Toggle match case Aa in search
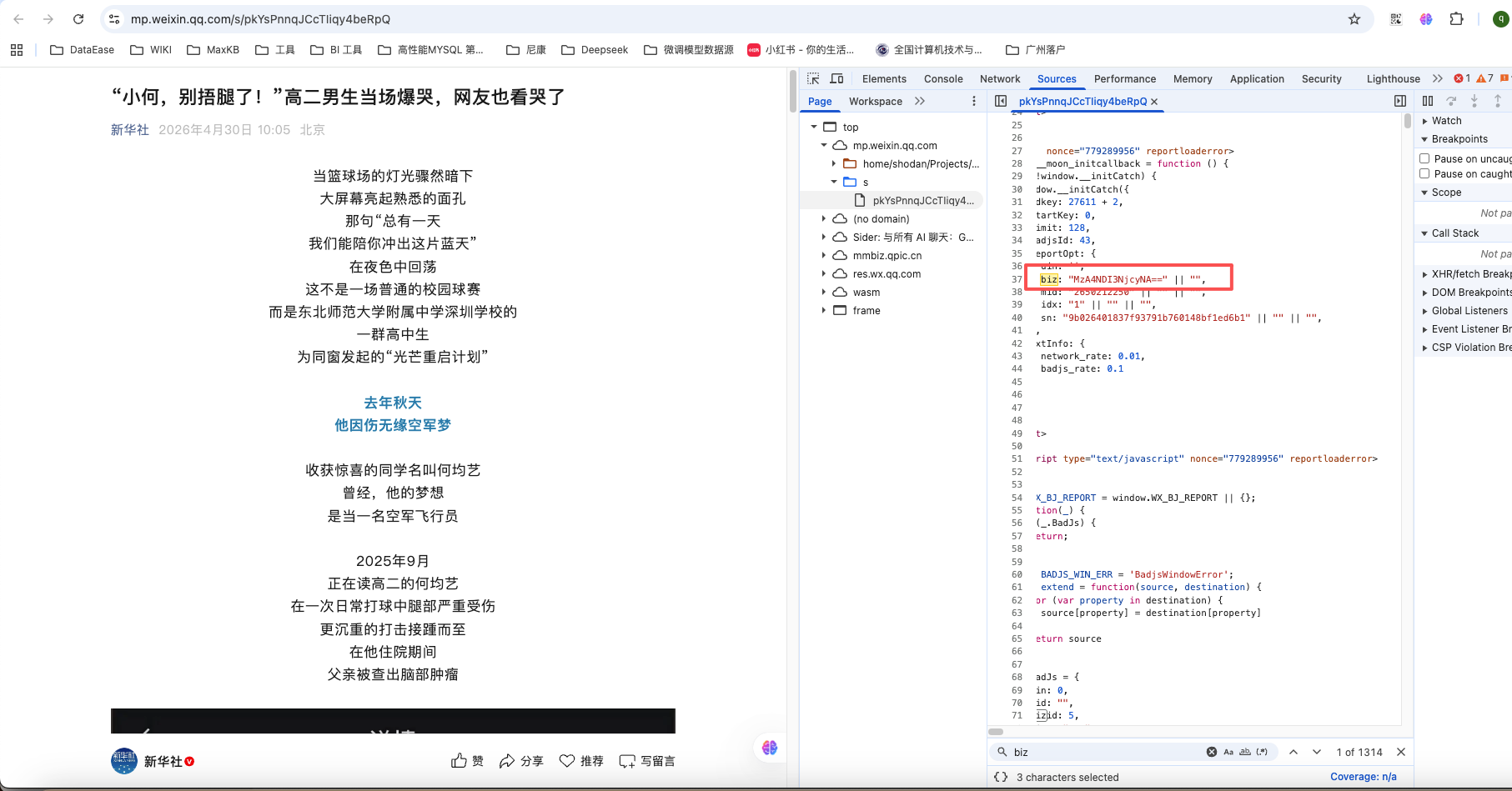 (x=1228, y=752)
